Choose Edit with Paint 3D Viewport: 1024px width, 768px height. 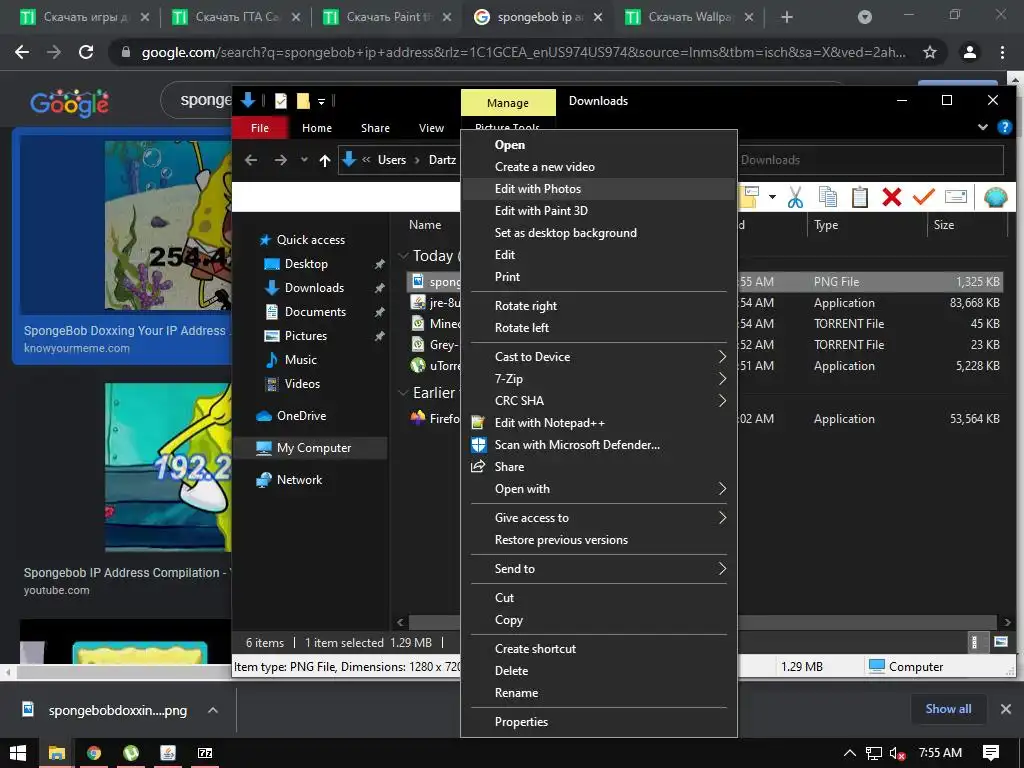[598, 211]
